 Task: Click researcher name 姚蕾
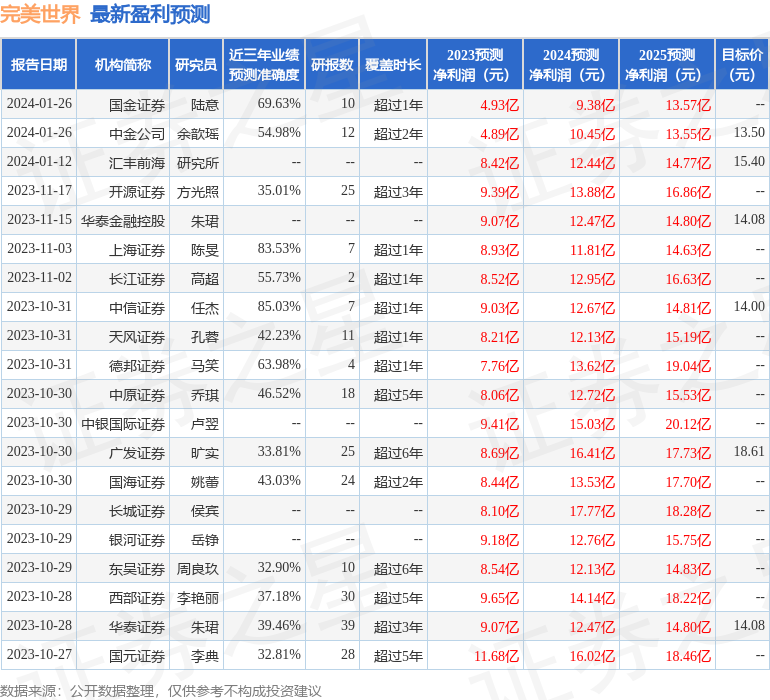tap(205, 482)
